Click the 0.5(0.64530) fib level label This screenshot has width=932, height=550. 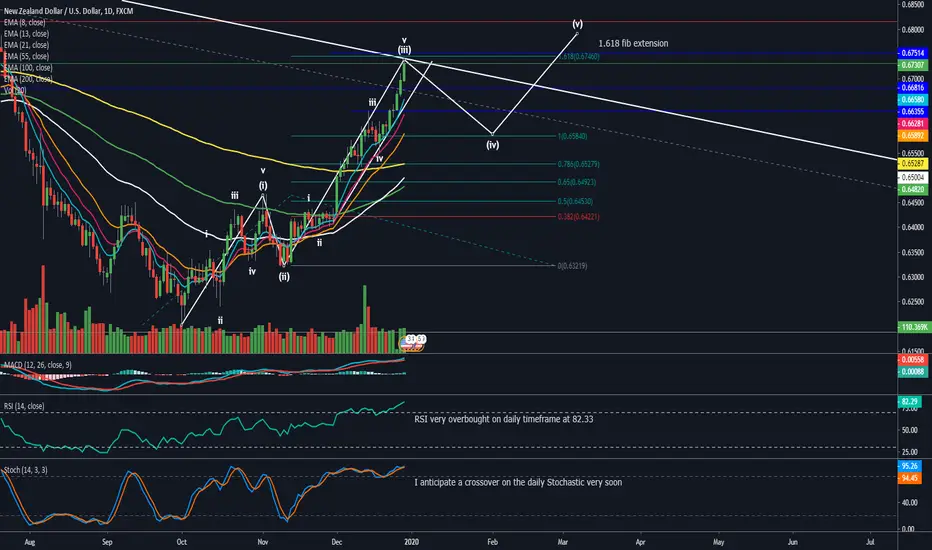point(575,202)
